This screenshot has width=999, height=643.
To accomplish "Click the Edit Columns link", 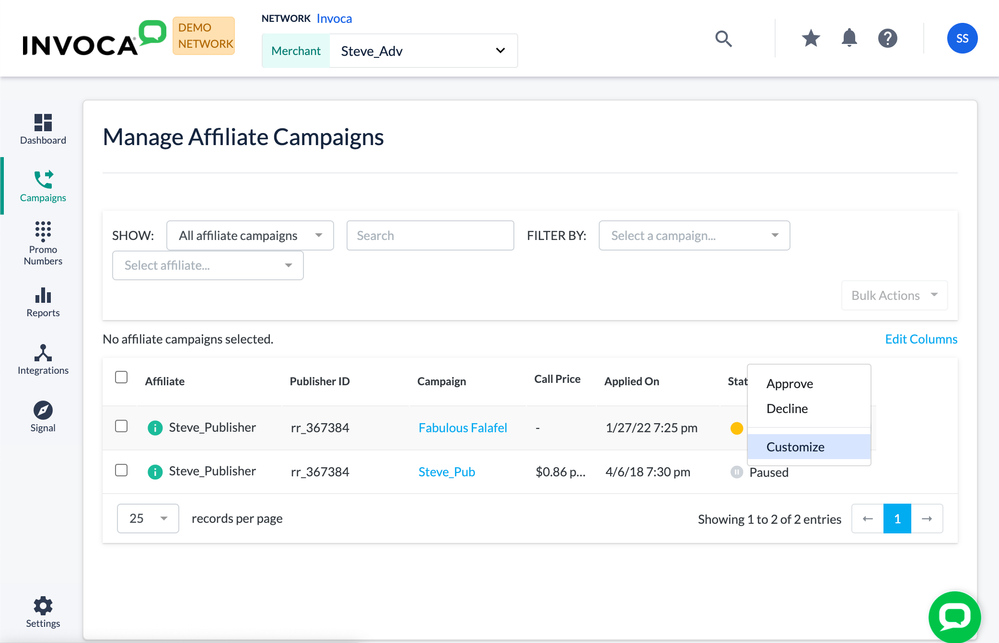I will 921,339.
